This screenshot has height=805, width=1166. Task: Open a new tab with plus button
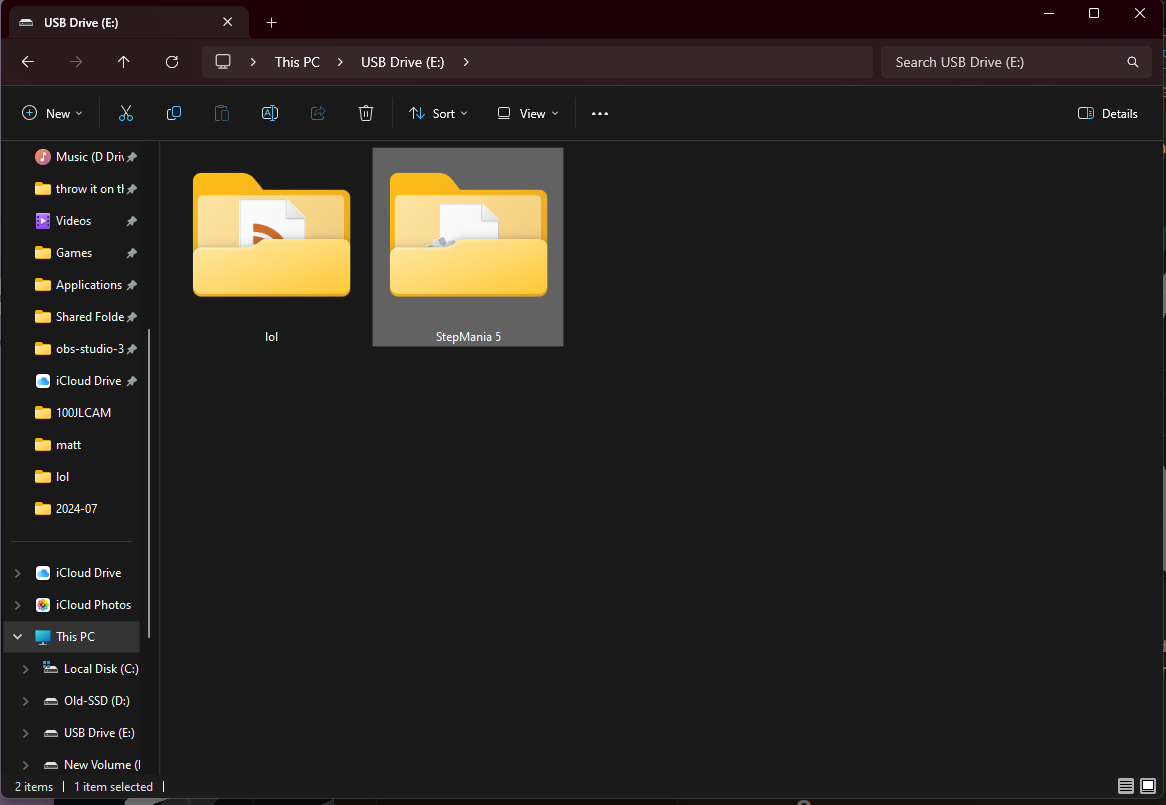click(x=271, y=22)
